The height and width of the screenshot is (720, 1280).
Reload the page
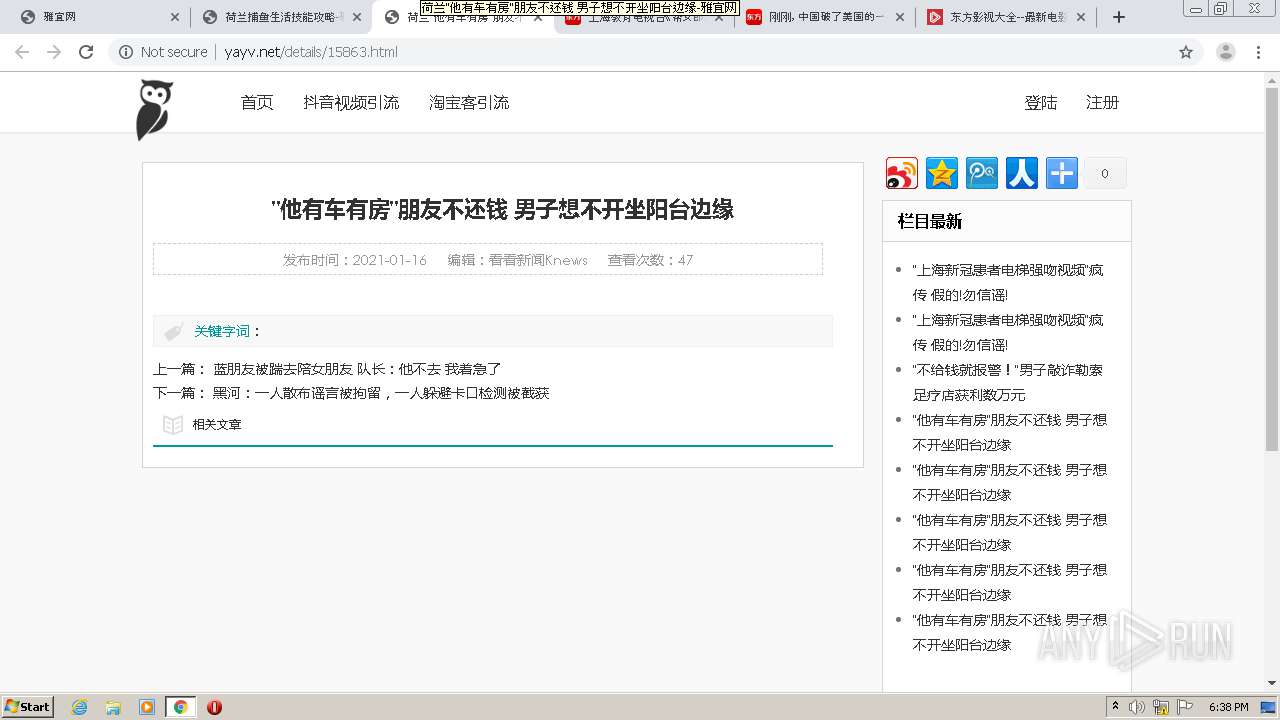(x=86, y=52)
